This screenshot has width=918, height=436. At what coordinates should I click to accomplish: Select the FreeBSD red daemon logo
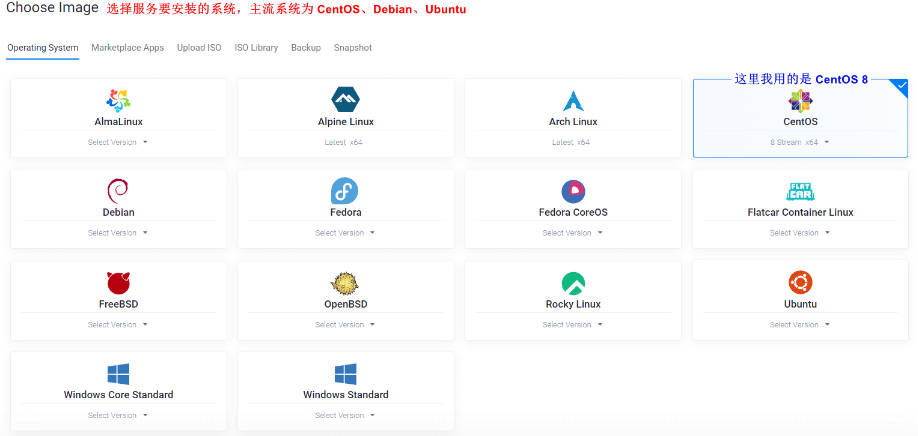point(118,283)
